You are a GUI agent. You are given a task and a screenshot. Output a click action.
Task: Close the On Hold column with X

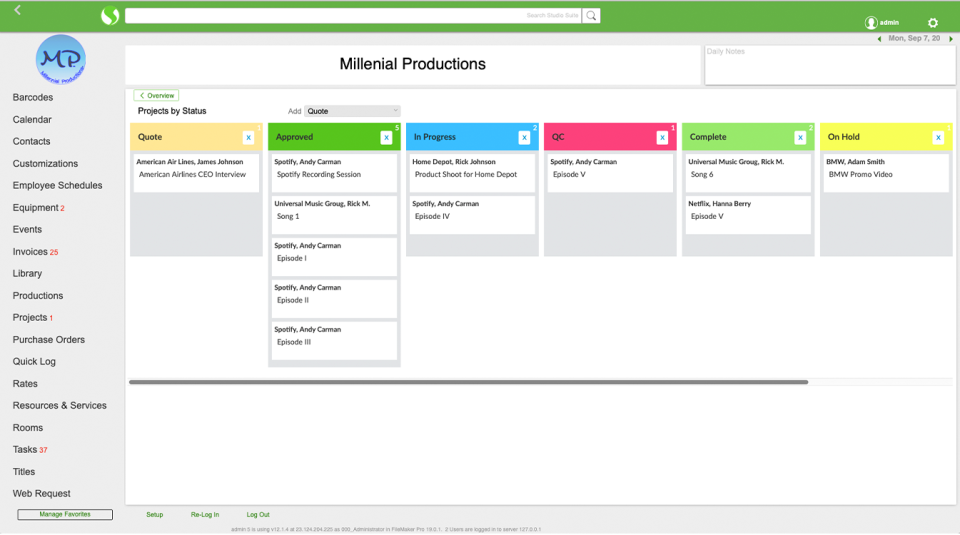(938, 138)
